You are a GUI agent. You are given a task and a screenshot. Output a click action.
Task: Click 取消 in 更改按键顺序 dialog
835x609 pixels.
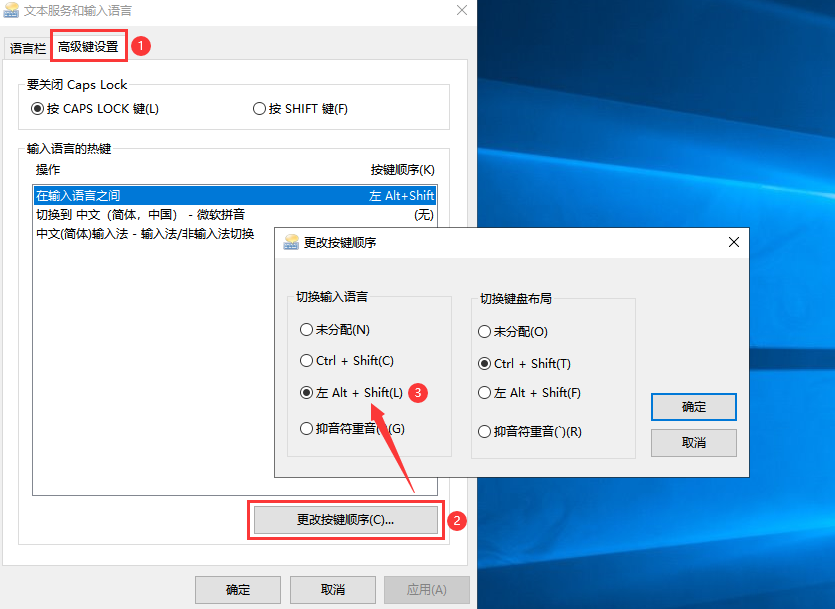(693, 443)
